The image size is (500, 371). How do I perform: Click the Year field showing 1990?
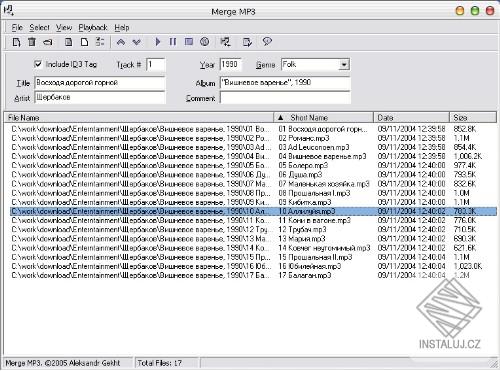pyautogui.click(x=230, y=64)
